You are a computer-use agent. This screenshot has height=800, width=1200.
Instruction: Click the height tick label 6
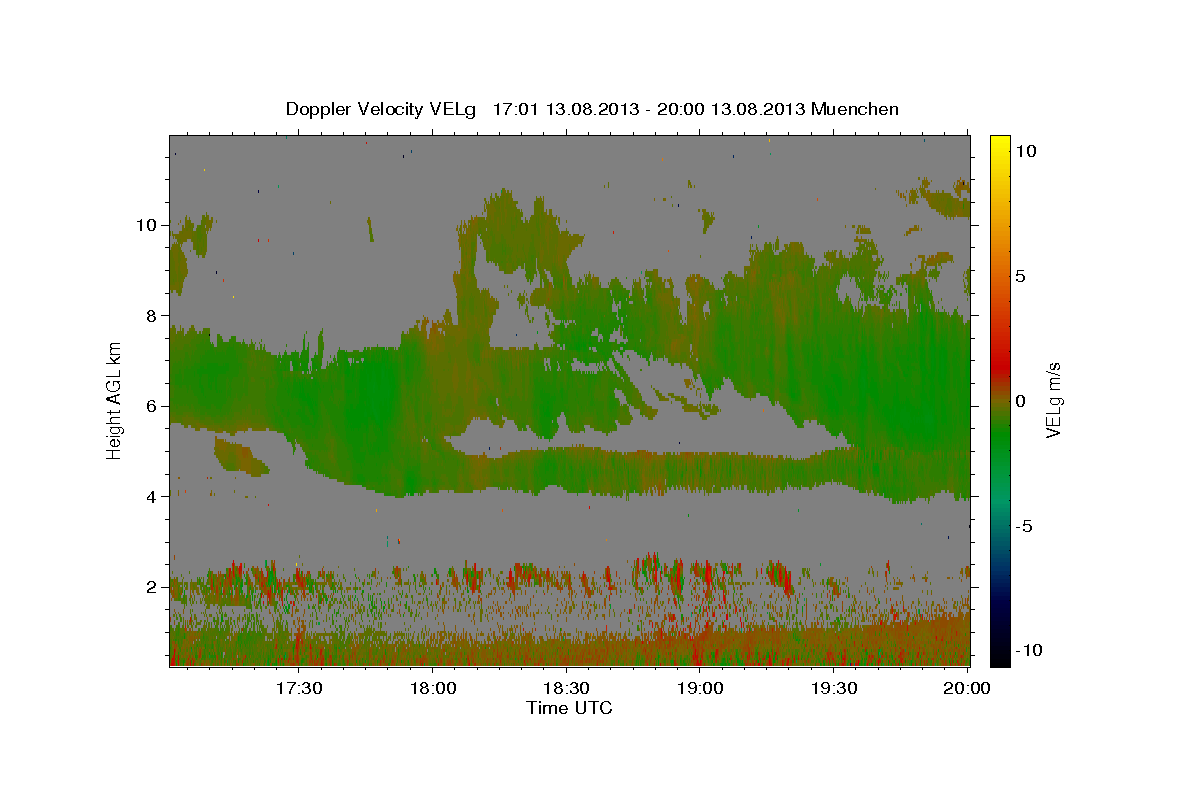click(x=152, y=406)
